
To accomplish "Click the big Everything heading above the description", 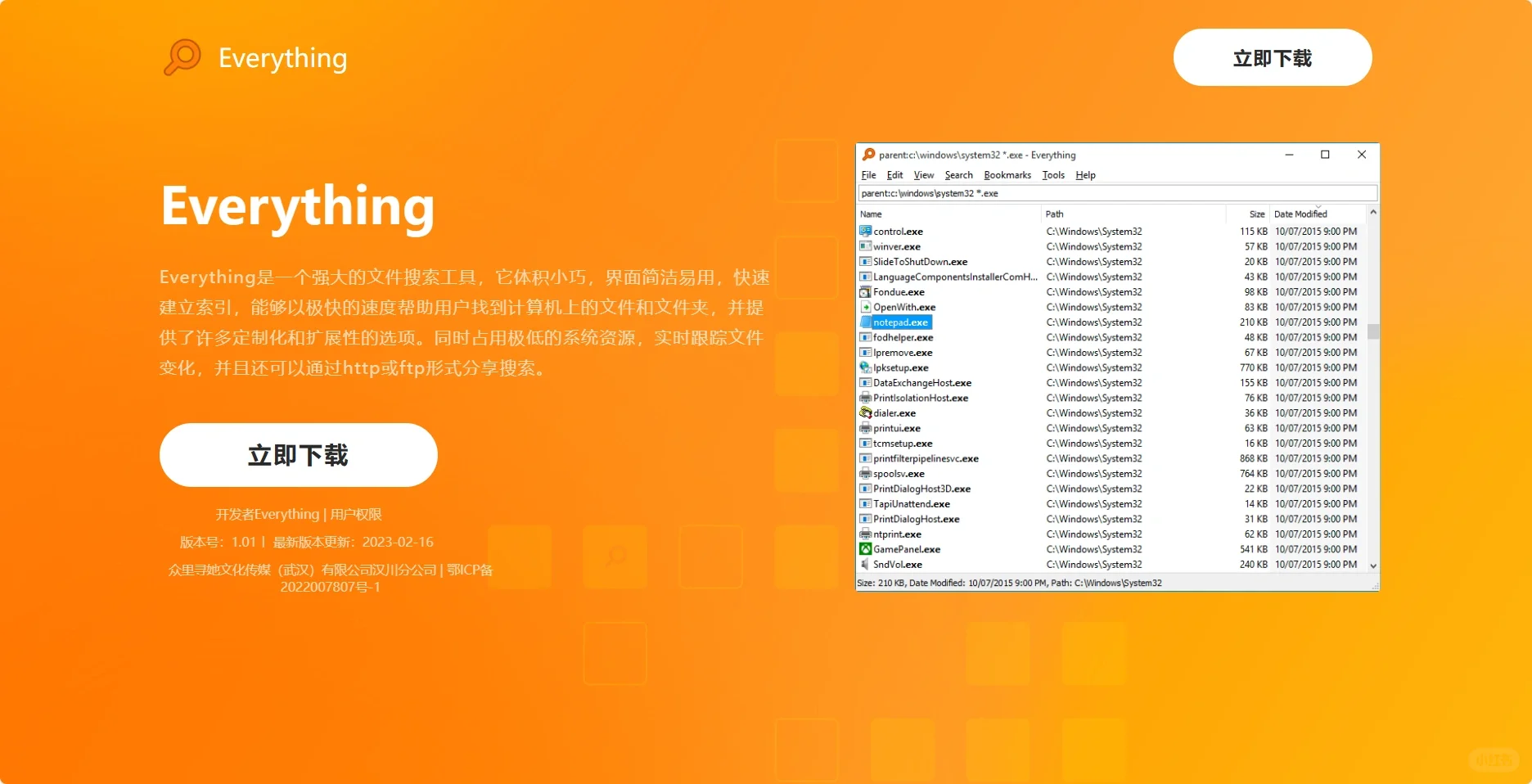I will pos(298,206).
